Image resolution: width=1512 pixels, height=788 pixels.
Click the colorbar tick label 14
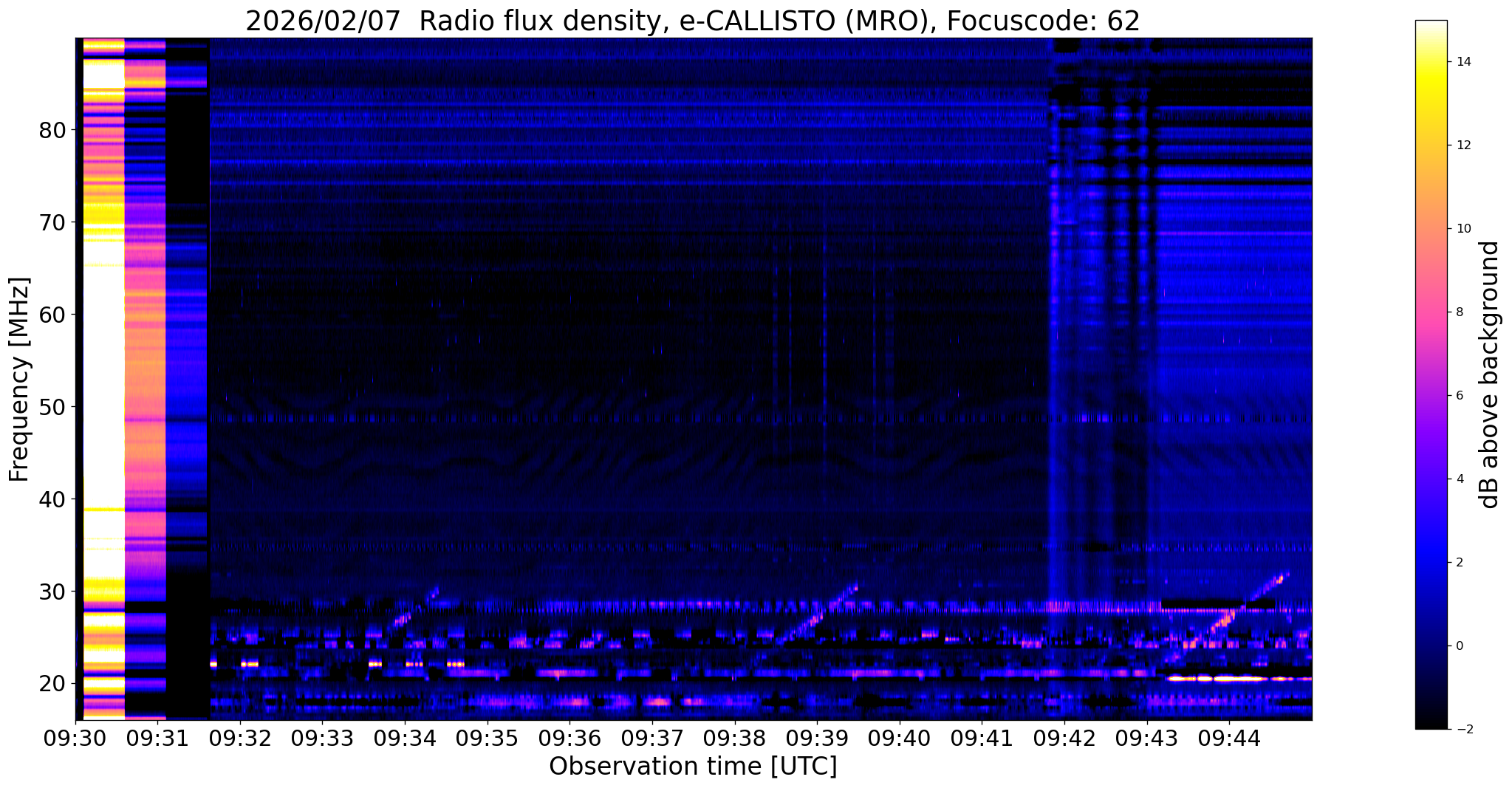click(x=1463, y=62)
